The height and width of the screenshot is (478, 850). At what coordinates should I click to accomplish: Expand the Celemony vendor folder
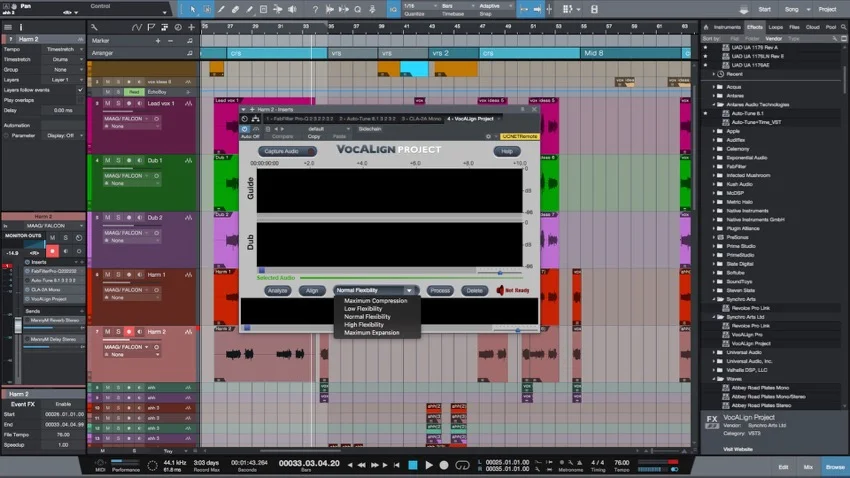coord(714,149)
